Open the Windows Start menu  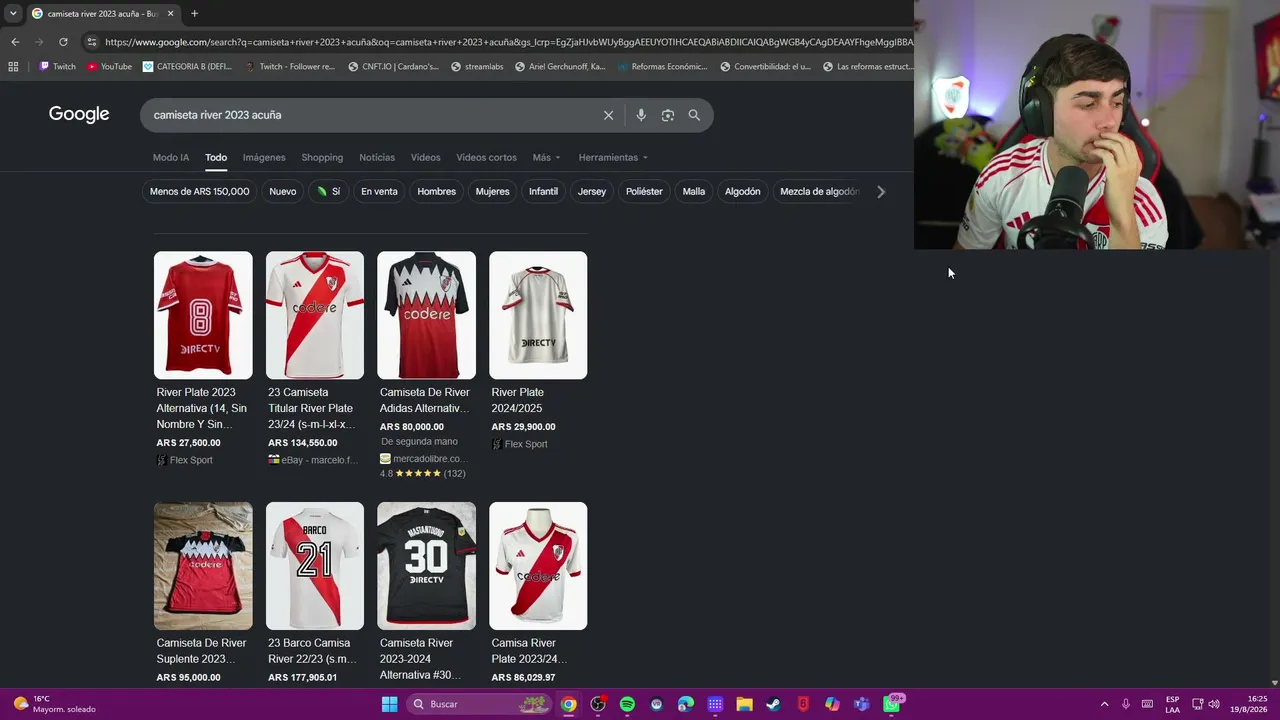click(x=389, y=704)
